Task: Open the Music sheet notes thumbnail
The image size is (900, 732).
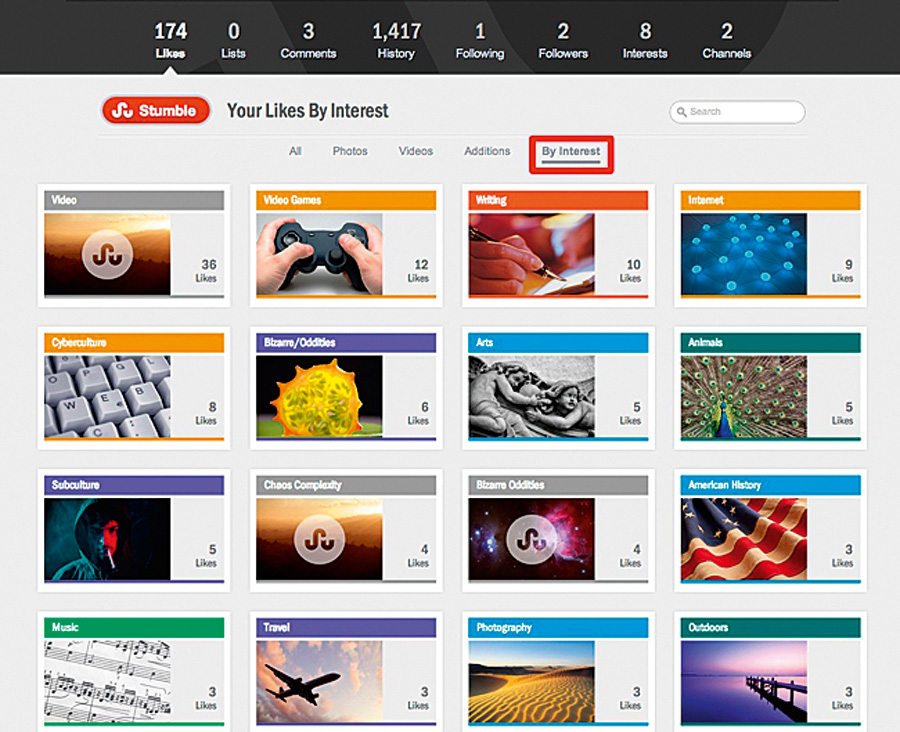Action: (x=107, y=682)
